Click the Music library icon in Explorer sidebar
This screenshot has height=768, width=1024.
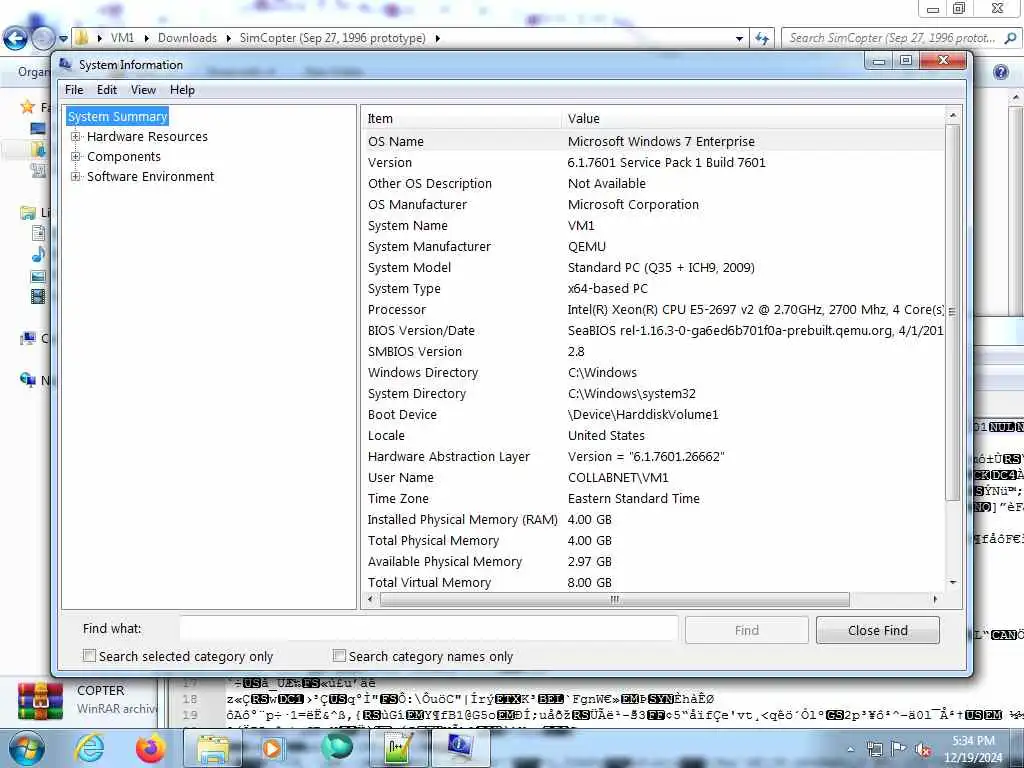(x=39, y=254)
